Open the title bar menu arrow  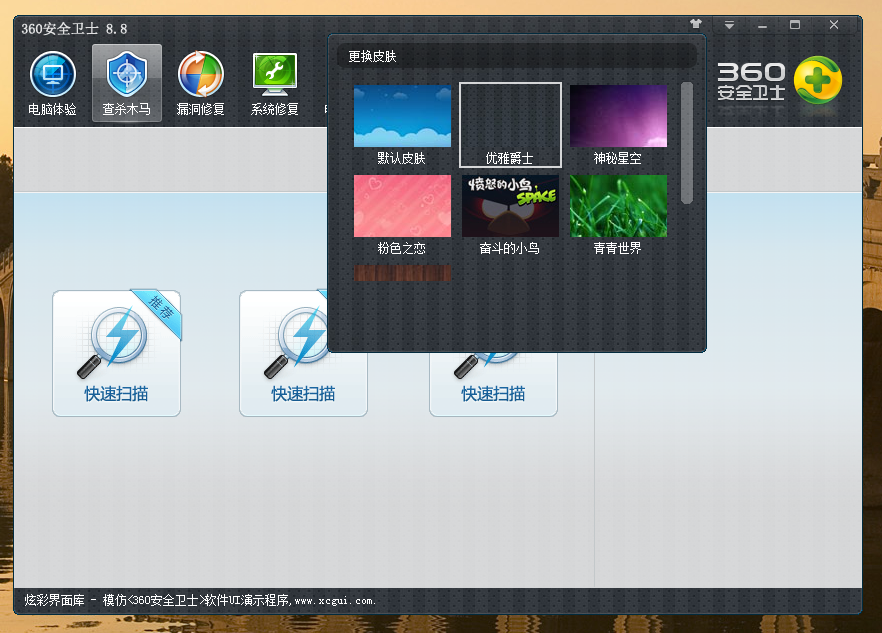(729, 25)
